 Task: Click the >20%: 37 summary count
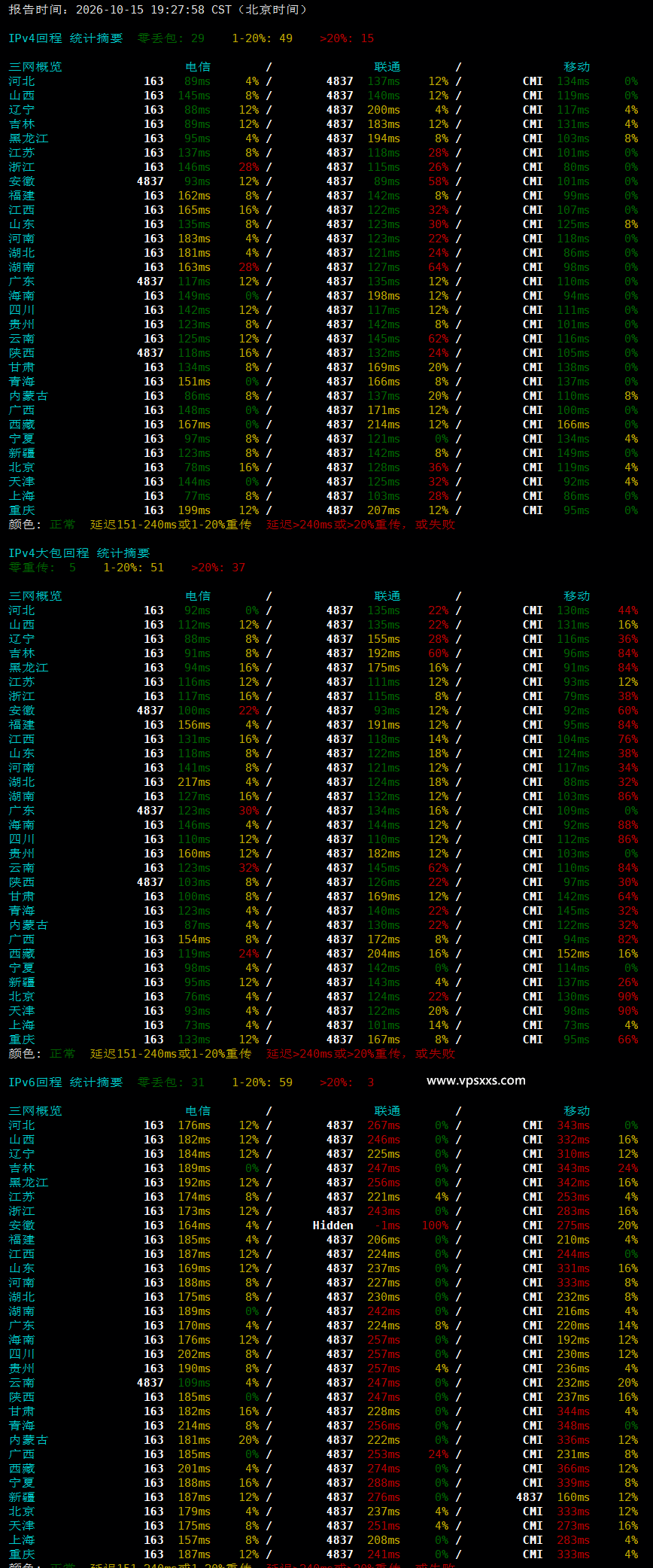pos(218,568)
